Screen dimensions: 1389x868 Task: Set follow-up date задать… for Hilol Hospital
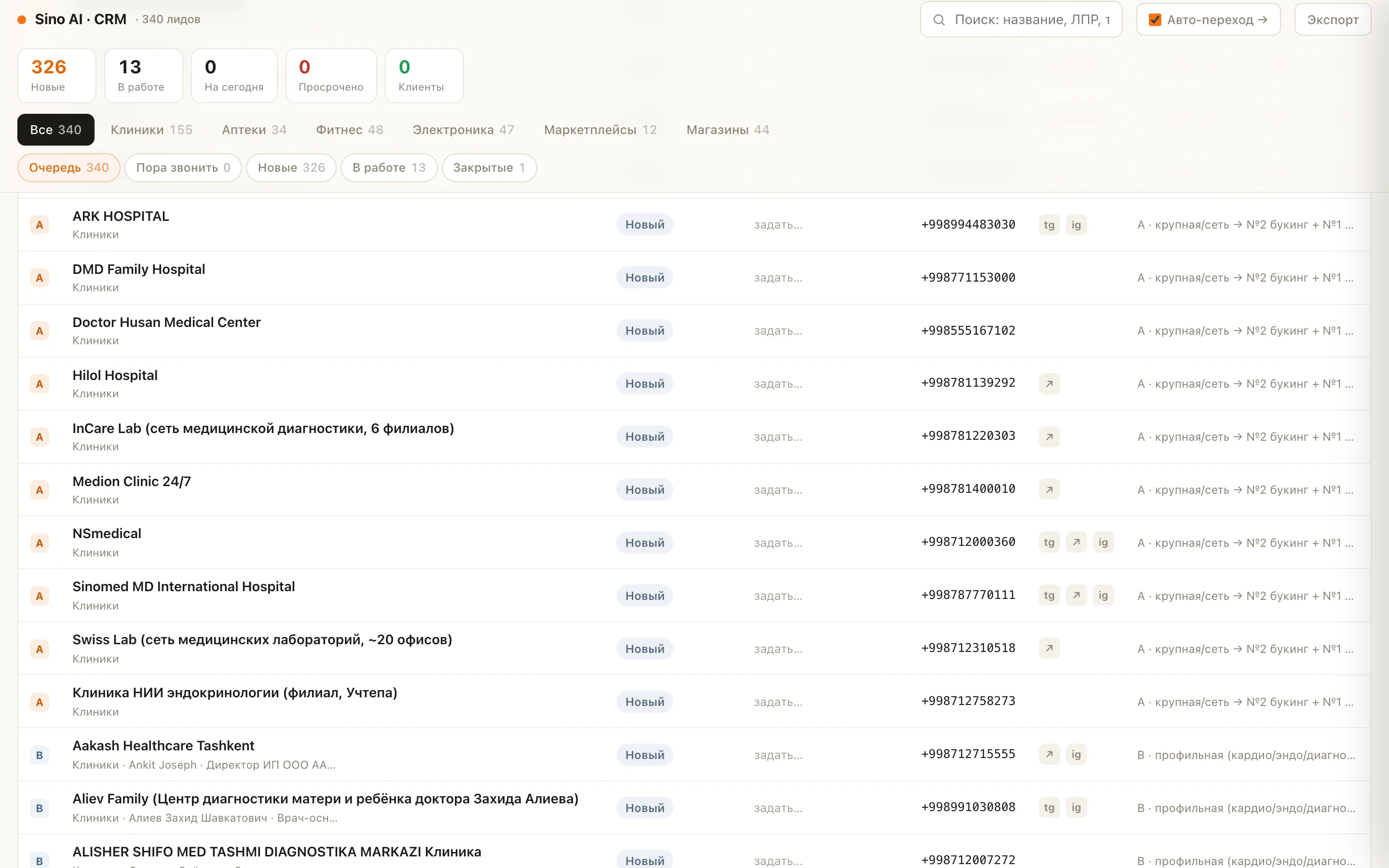tap(778, 384)
